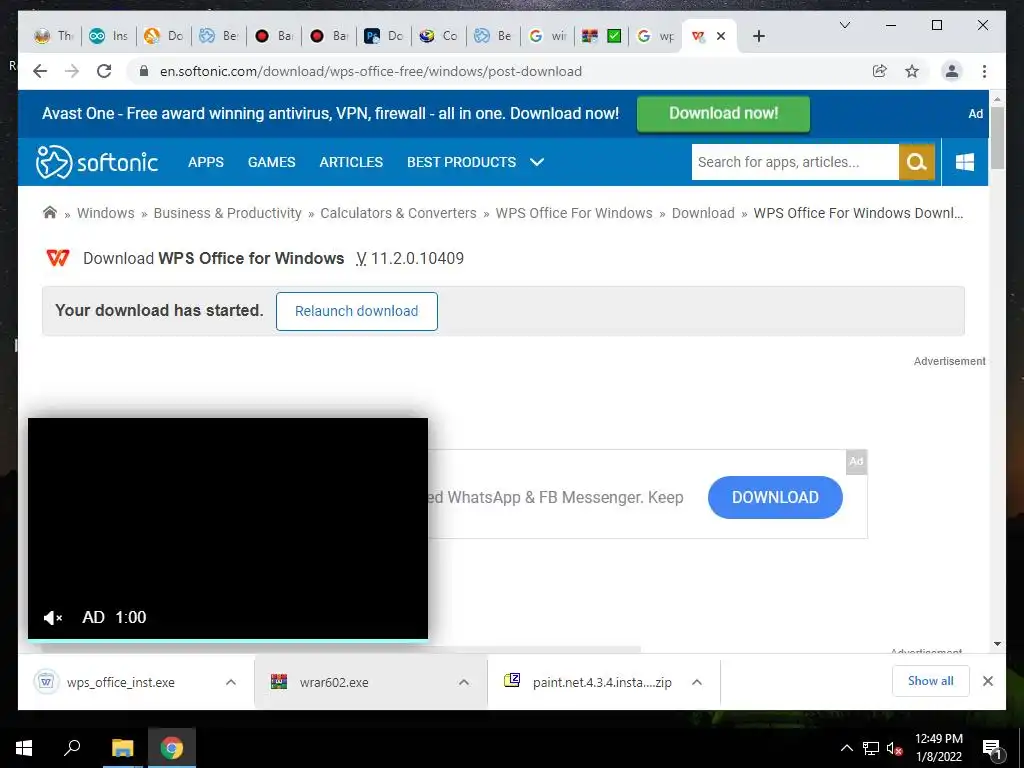Select the Windows platform icon

pos(965,162)
